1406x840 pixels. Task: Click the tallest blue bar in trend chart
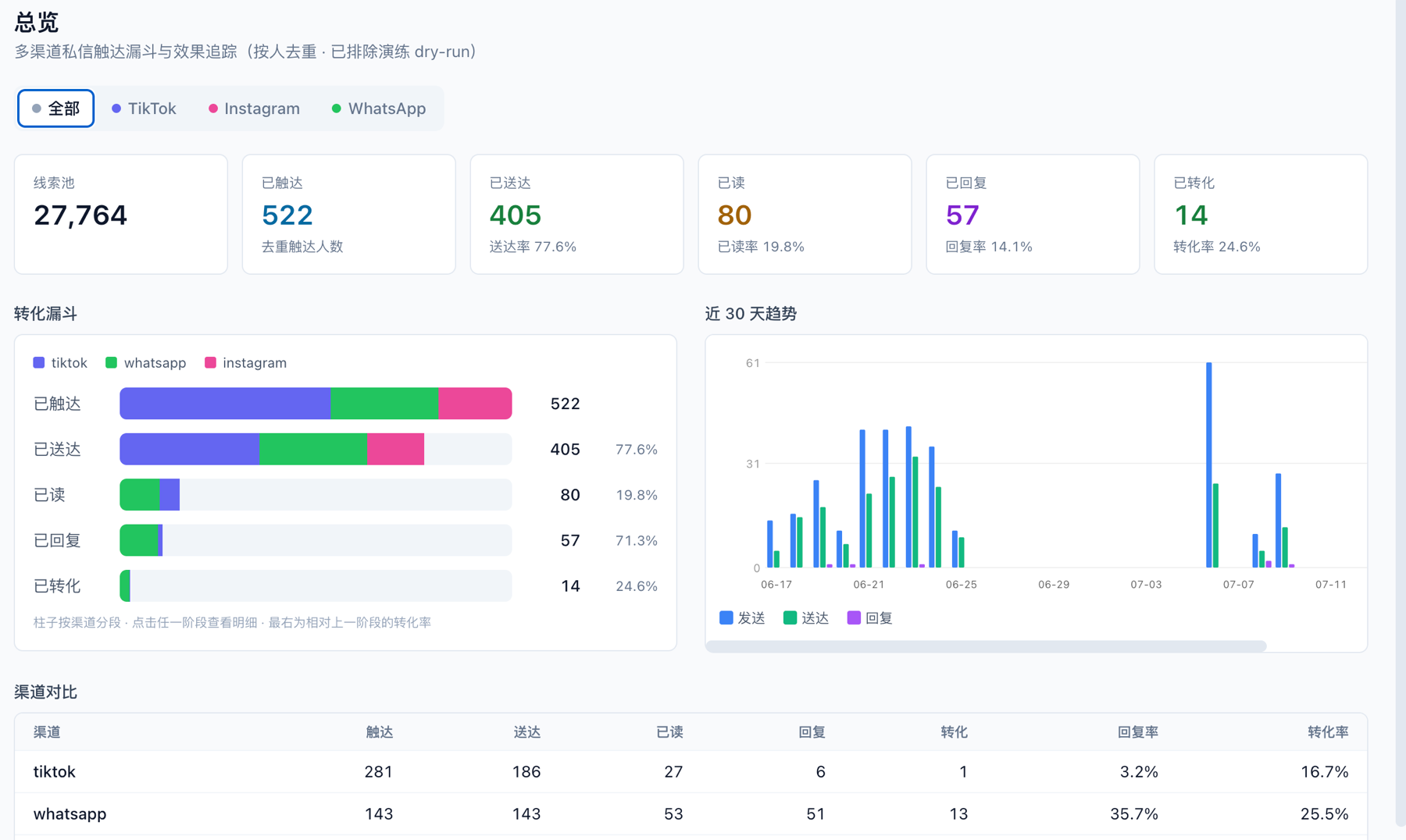click(x=1209, y=464)
